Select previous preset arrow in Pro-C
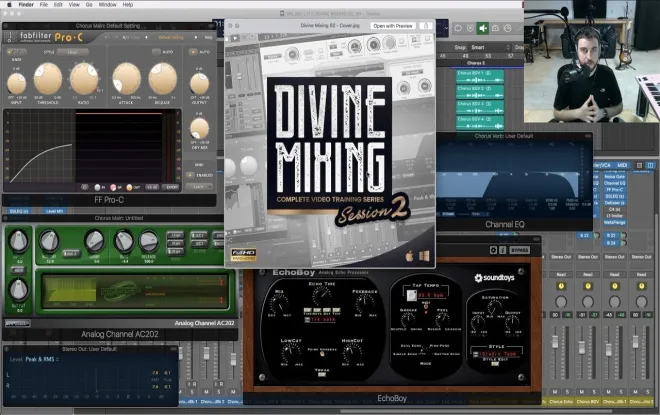Viewport: 660px width, 415px height. tap(146, 37)
